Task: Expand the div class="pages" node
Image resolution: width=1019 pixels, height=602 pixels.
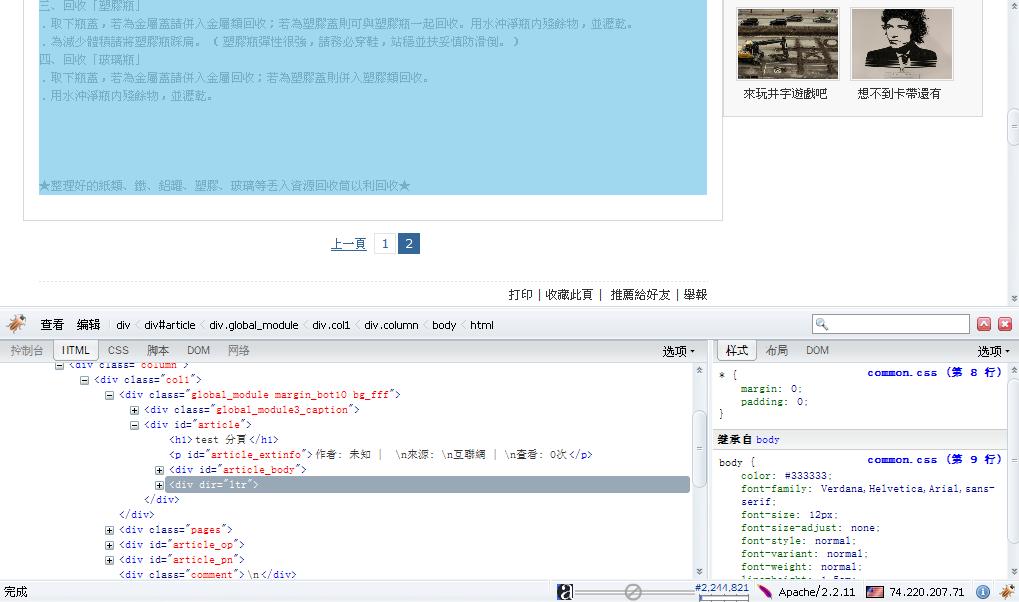Action: [x=109, y=530]
